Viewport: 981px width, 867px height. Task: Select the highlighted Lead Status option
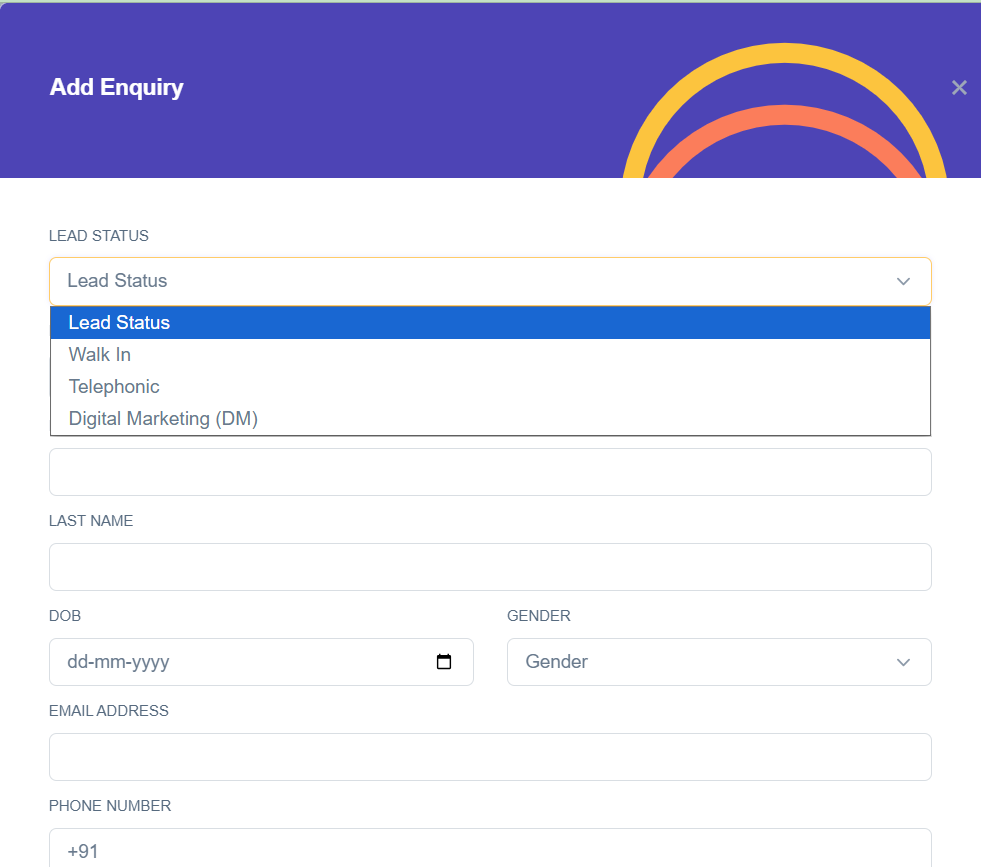click(490, 323)
